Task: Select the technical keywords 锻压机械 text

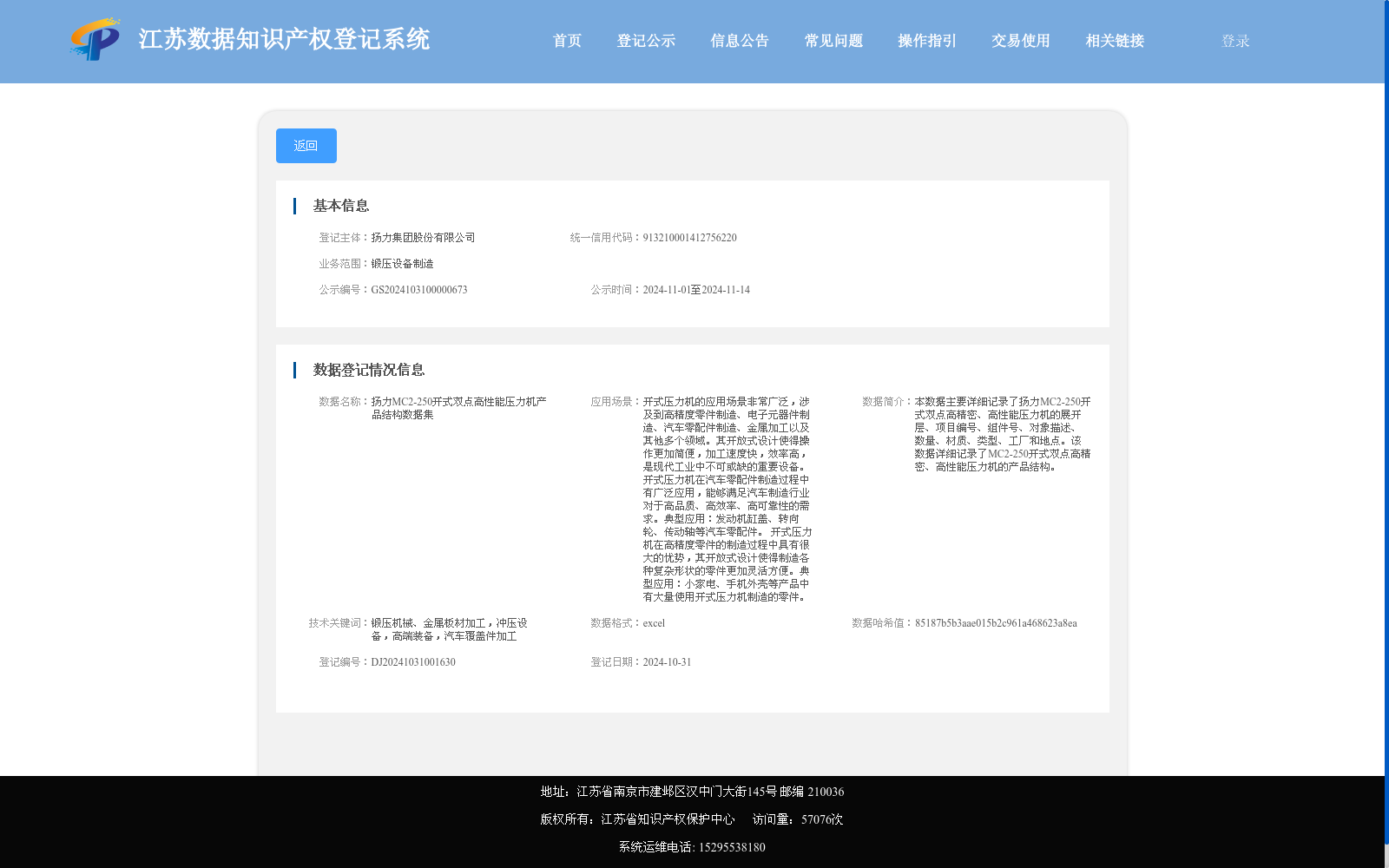Action: pyautogui.click(x=450, y=629)
